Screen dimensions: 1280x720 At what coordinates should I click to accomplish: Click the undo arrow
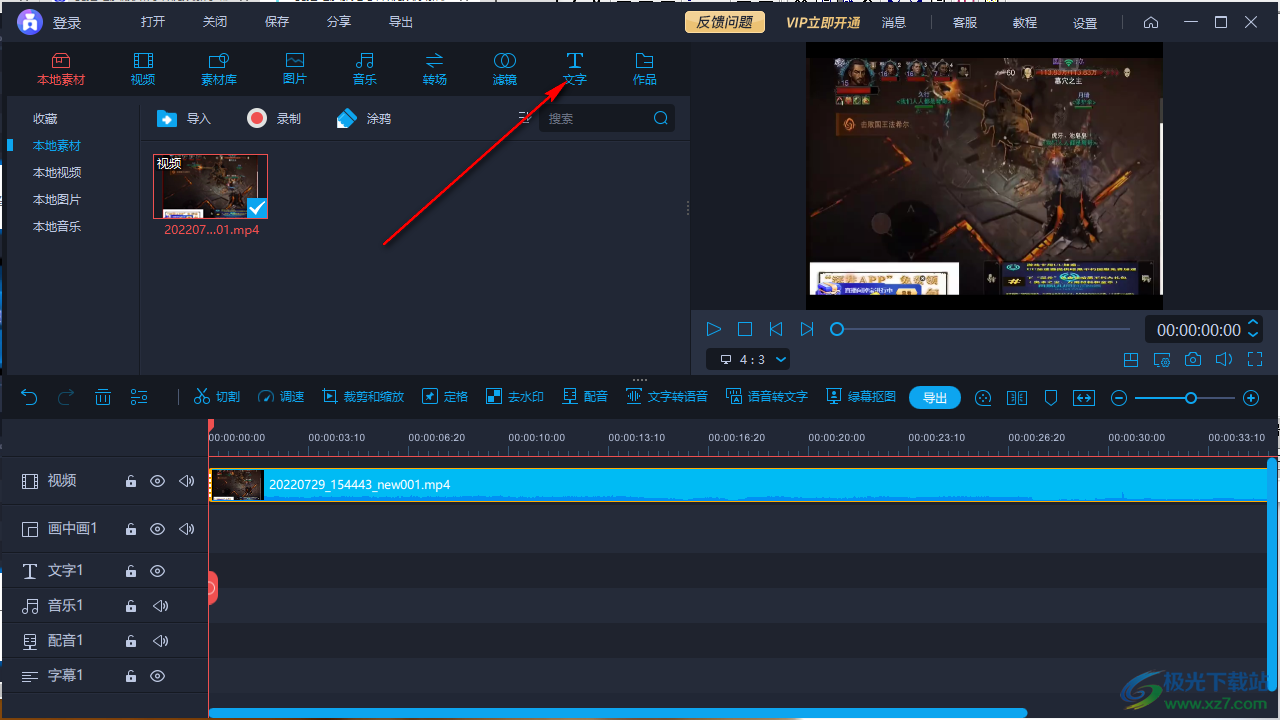29,397
